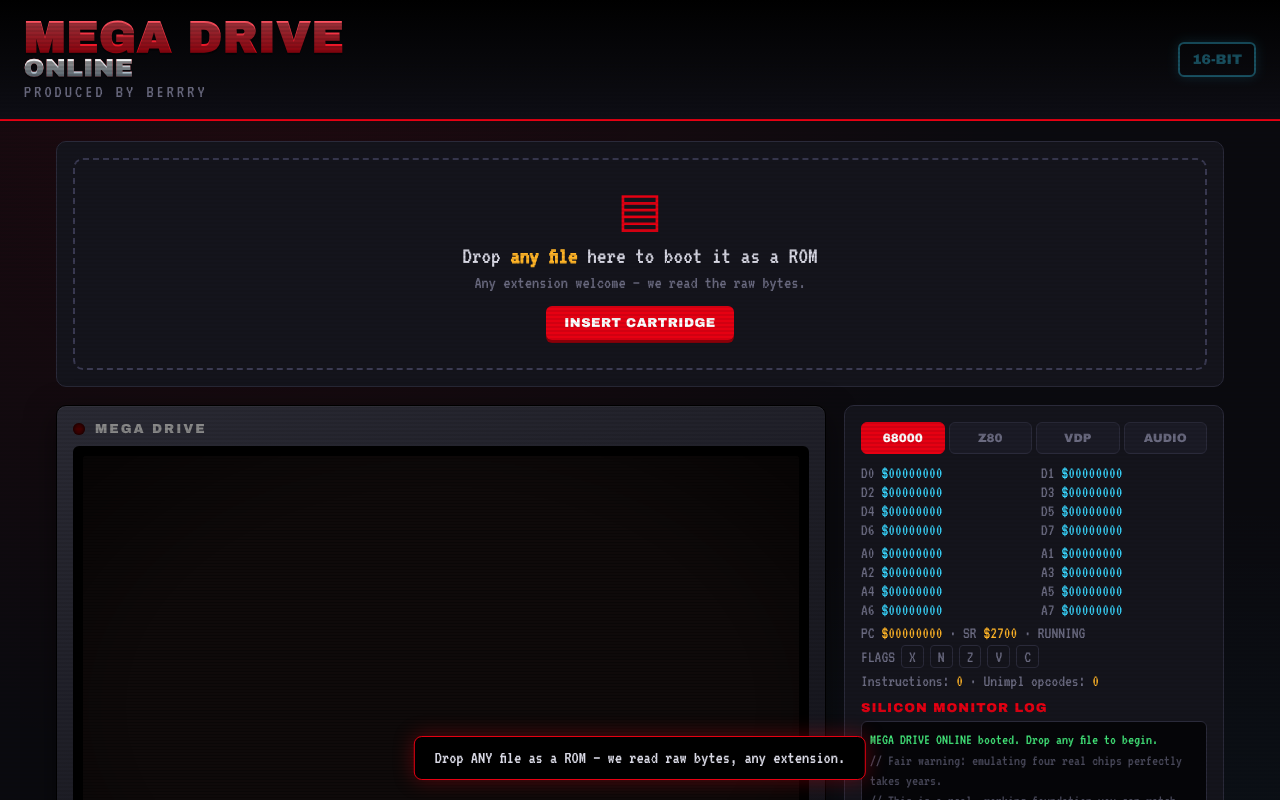Click the red power LED next to MEGA DRIVE
Image resolution: width=1280 pixels, height=800 pixels.
(79, 429)
